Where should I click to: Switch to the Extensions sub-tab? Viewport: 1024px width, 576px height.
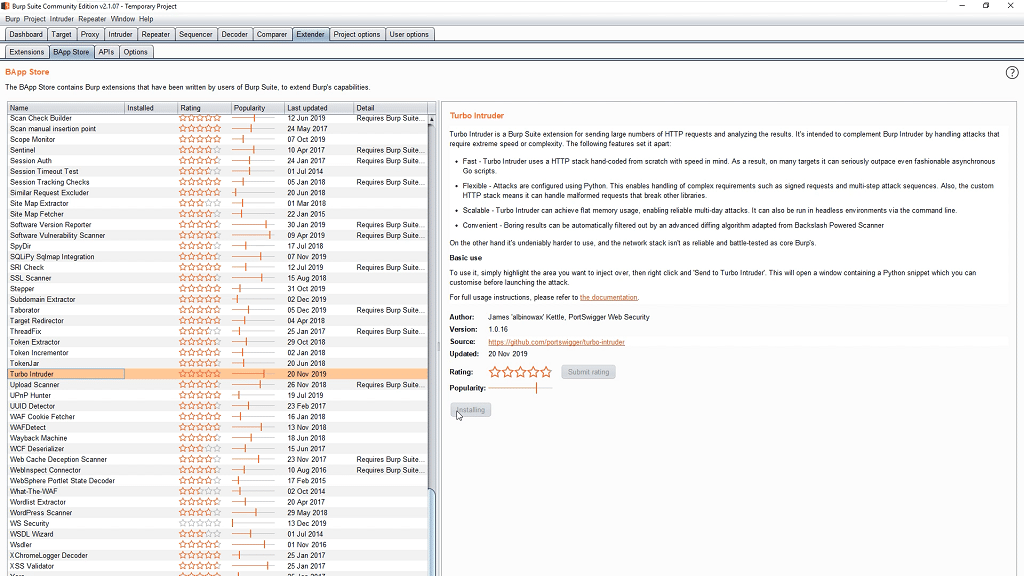coord(27,52)
